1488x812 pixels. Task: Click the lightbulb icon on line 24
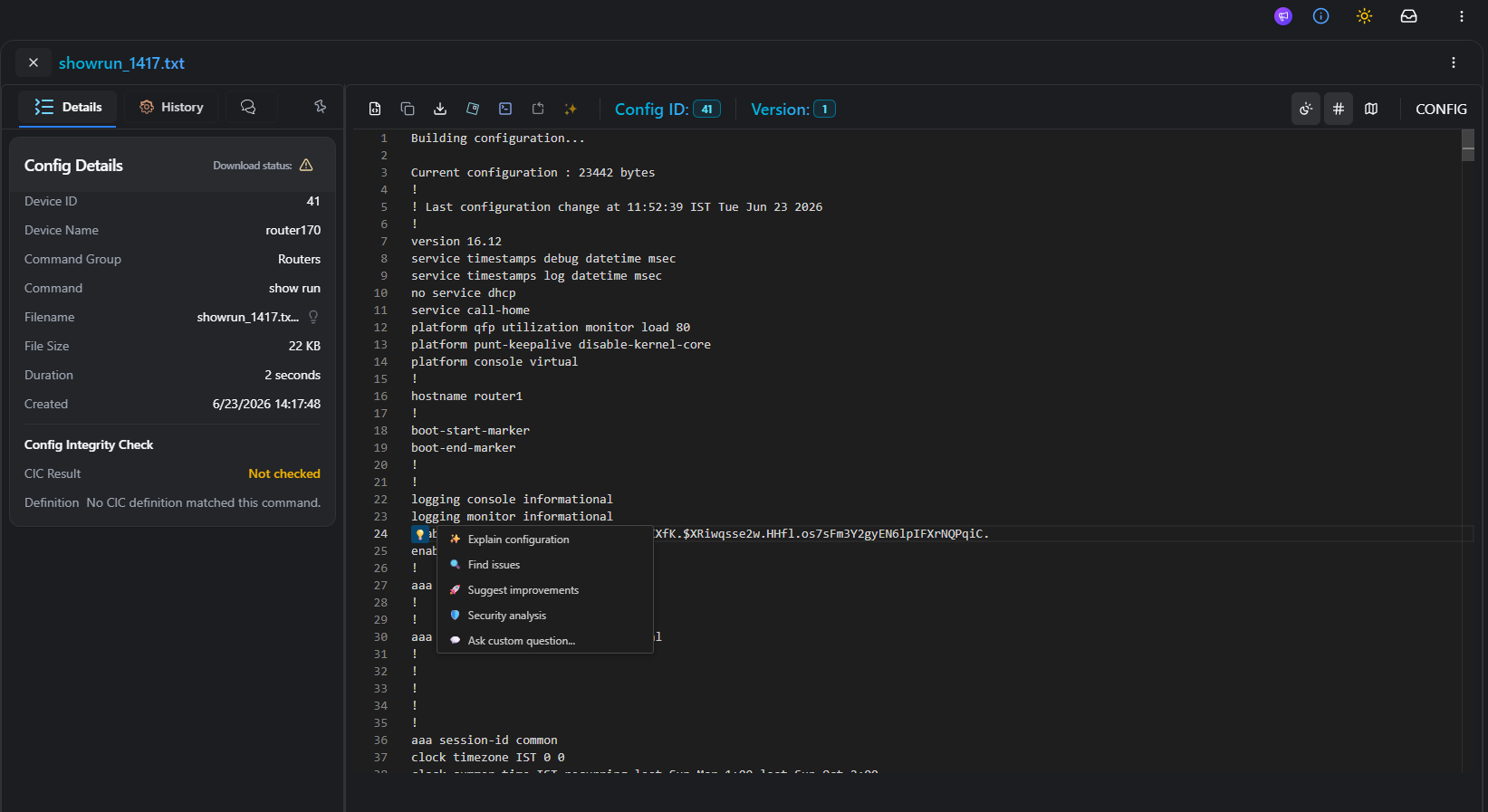coord(419,534)
